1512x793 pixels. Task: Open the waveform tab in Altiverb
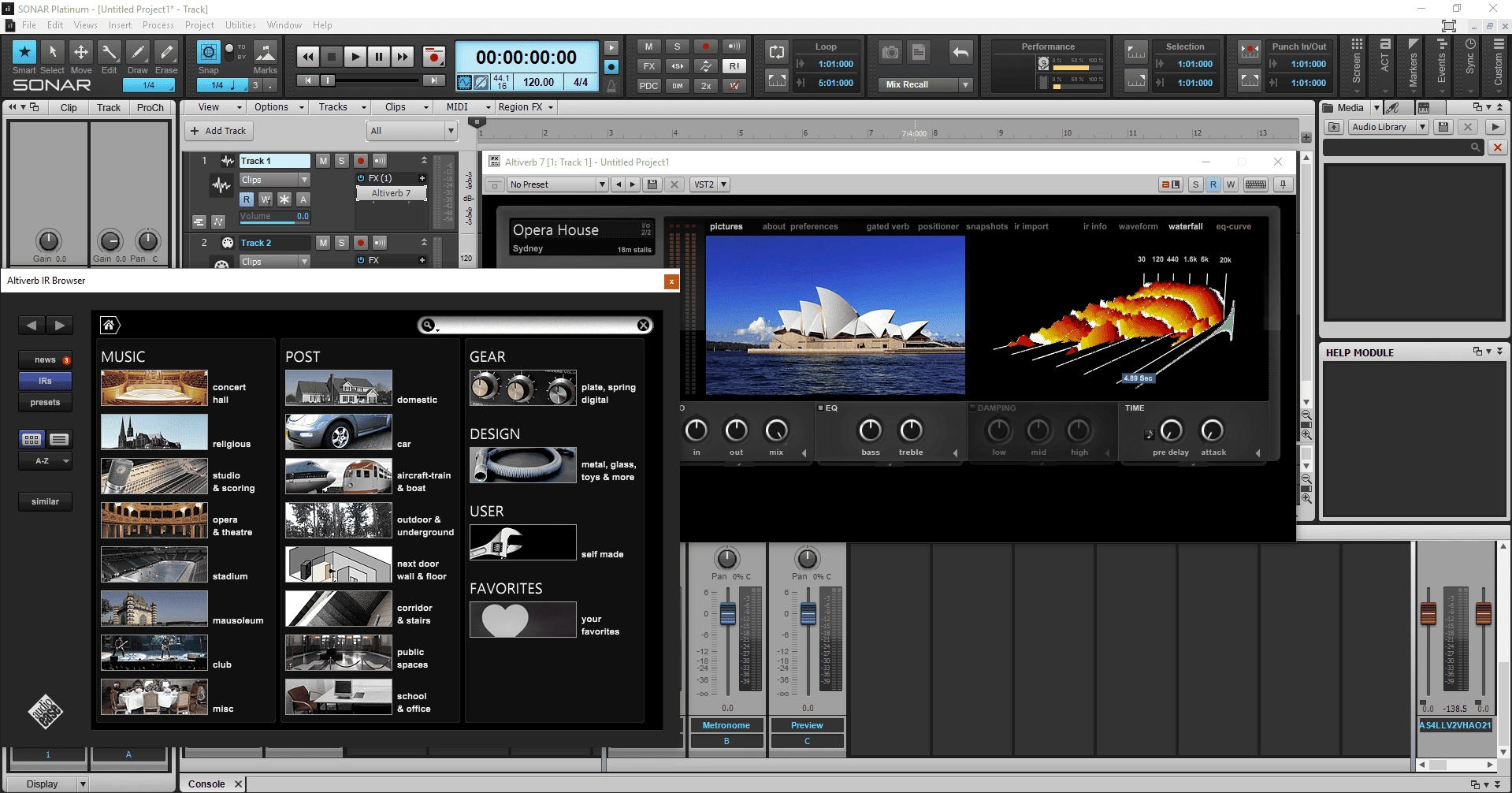[1138, 227]
